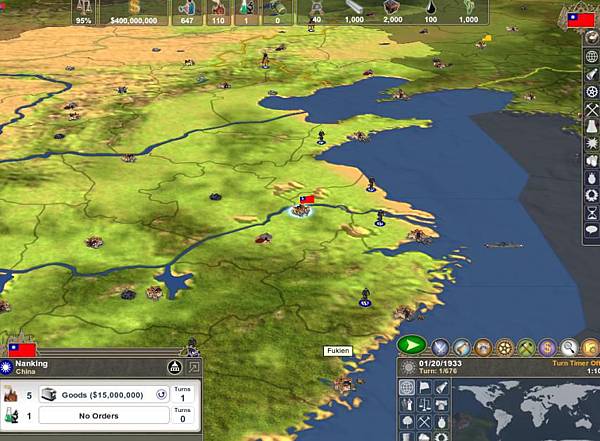
Task: Select the people map mode in minimap grid
Action: [x=407, y=405]
